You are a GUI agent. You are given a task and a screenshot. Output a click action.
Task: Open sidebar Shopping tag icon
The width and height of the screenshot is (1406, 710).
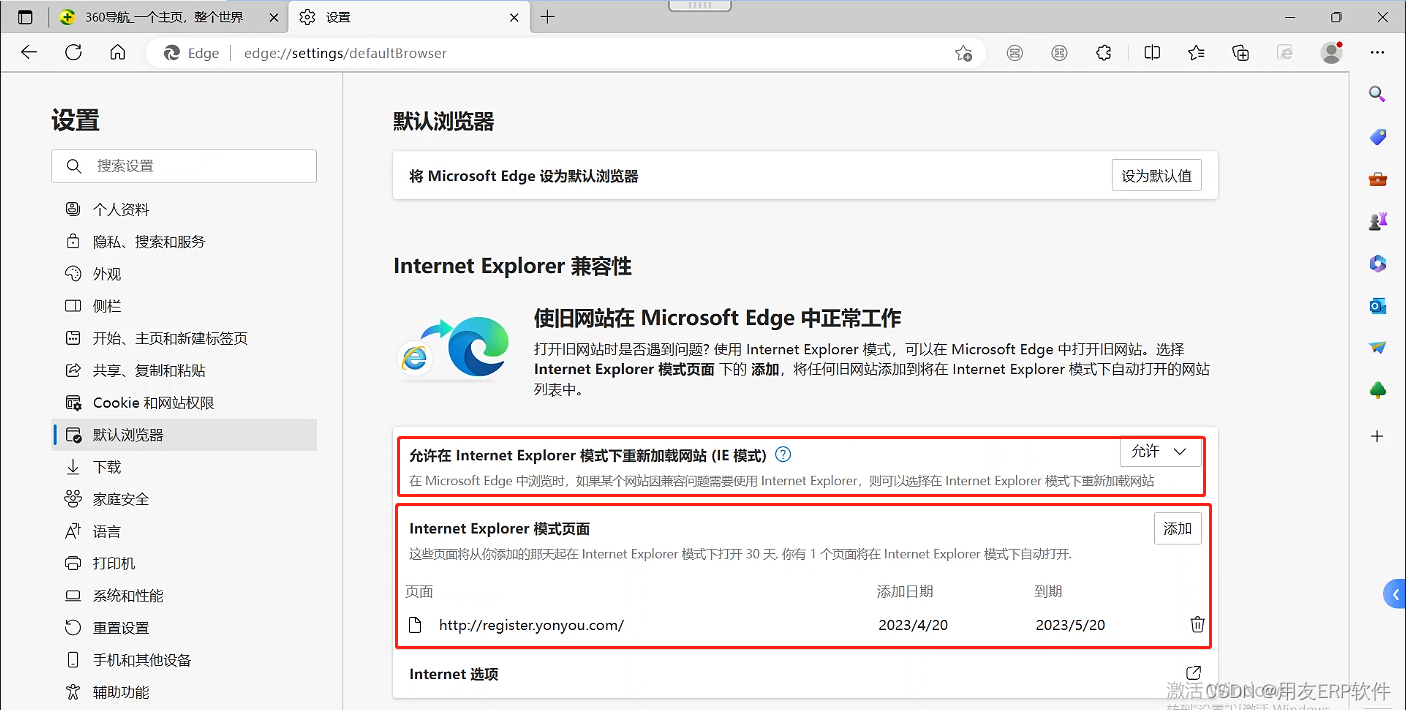click(1377, 137)
